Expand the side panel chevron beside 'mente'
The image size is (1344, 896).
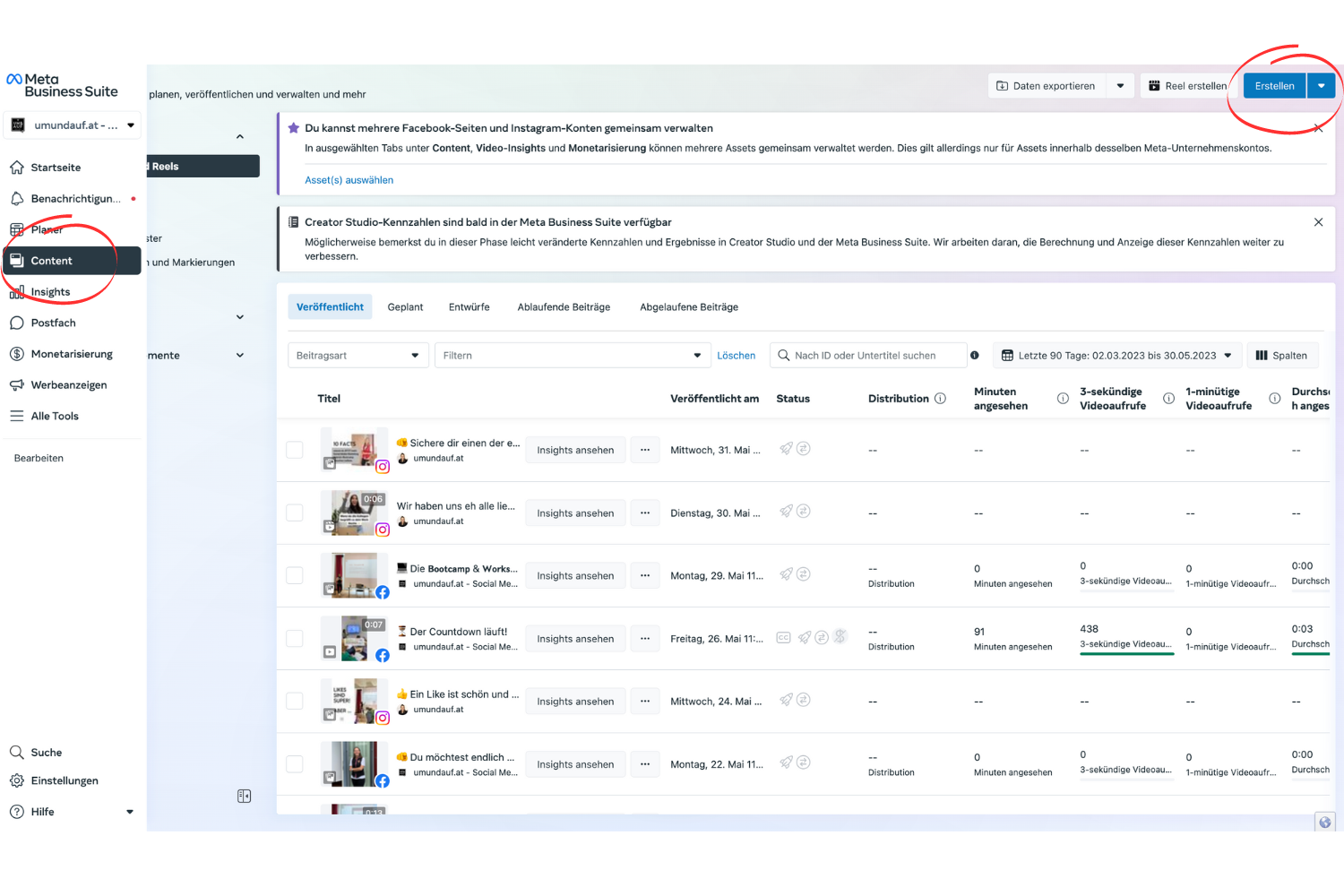239,356
